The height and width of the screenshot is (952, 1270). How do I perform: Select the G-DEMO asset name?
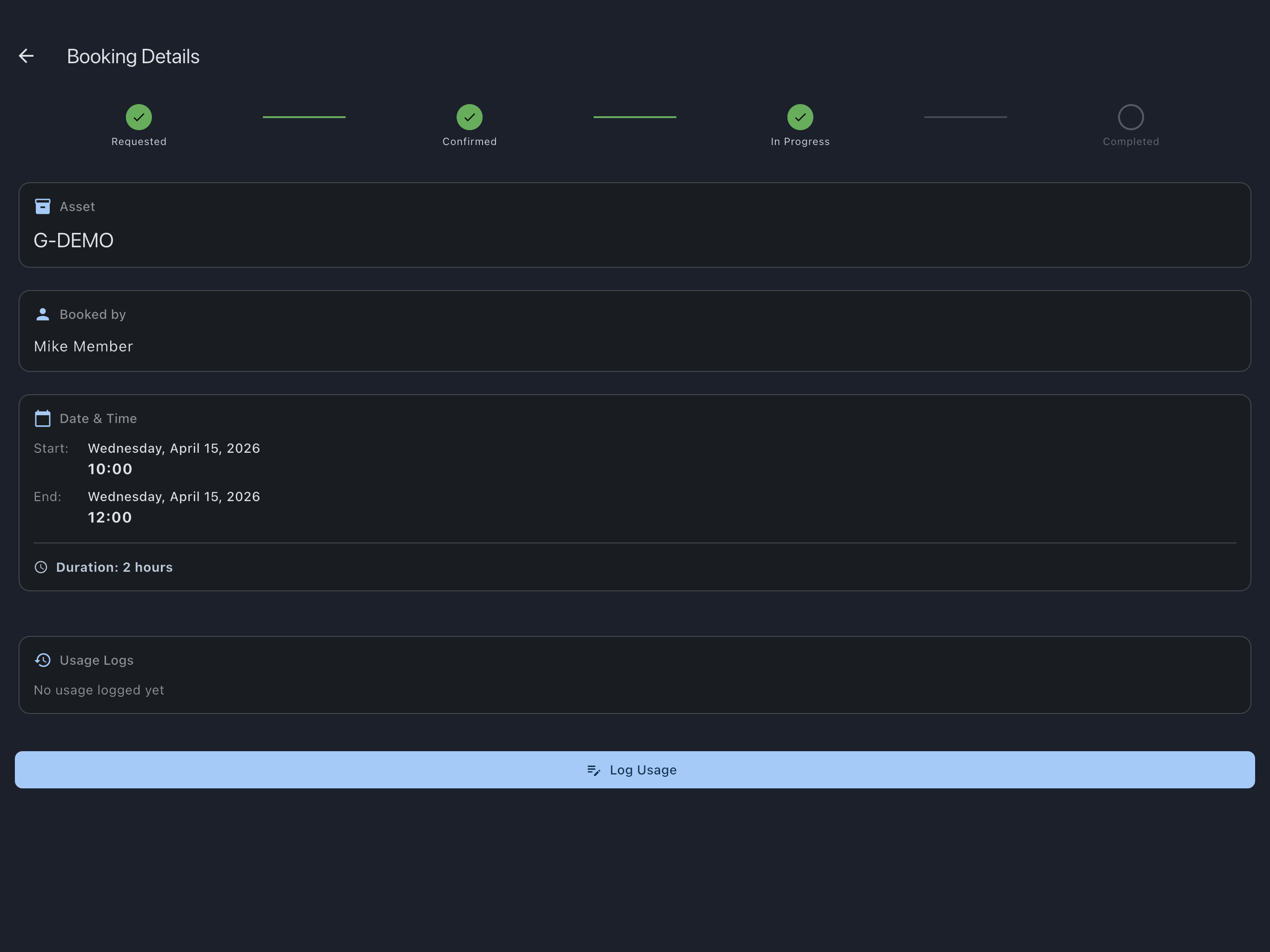(x=73, y=241)
